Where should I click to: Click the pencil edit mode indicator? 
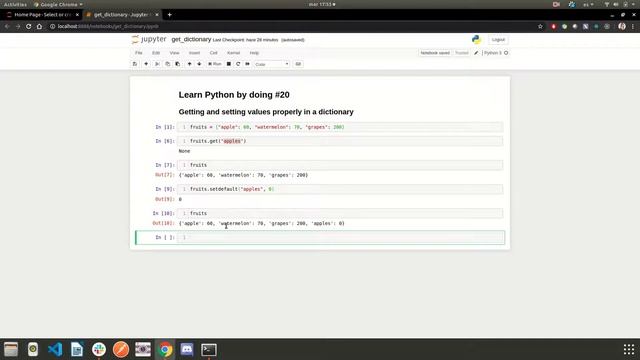476,53
